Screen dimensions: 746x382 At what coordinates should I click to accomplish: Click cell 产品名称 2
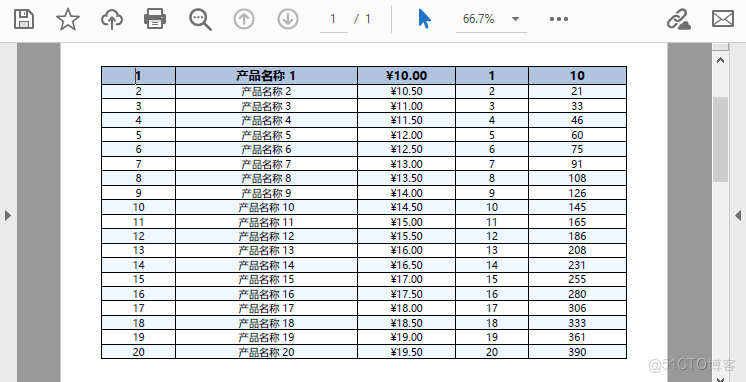tap(266, 92)
